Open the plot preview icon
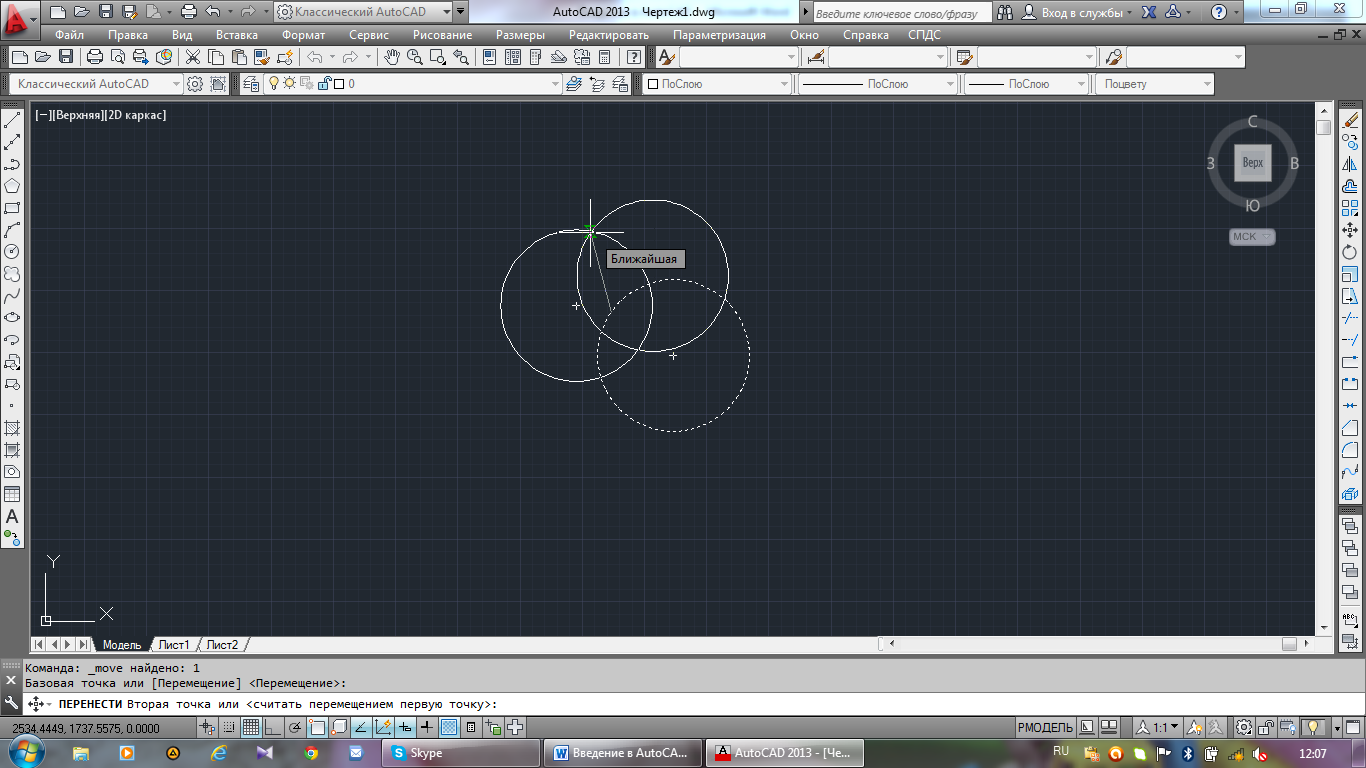The image size is (1366, 768). tap(117, 57)
